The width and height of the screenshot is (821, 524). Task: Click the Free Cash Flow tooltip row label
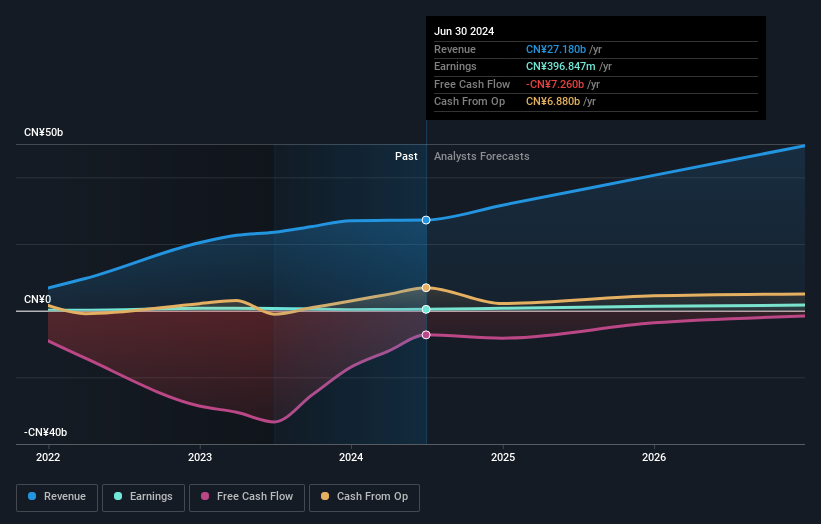pyautogui.click(x=472, y=84)
